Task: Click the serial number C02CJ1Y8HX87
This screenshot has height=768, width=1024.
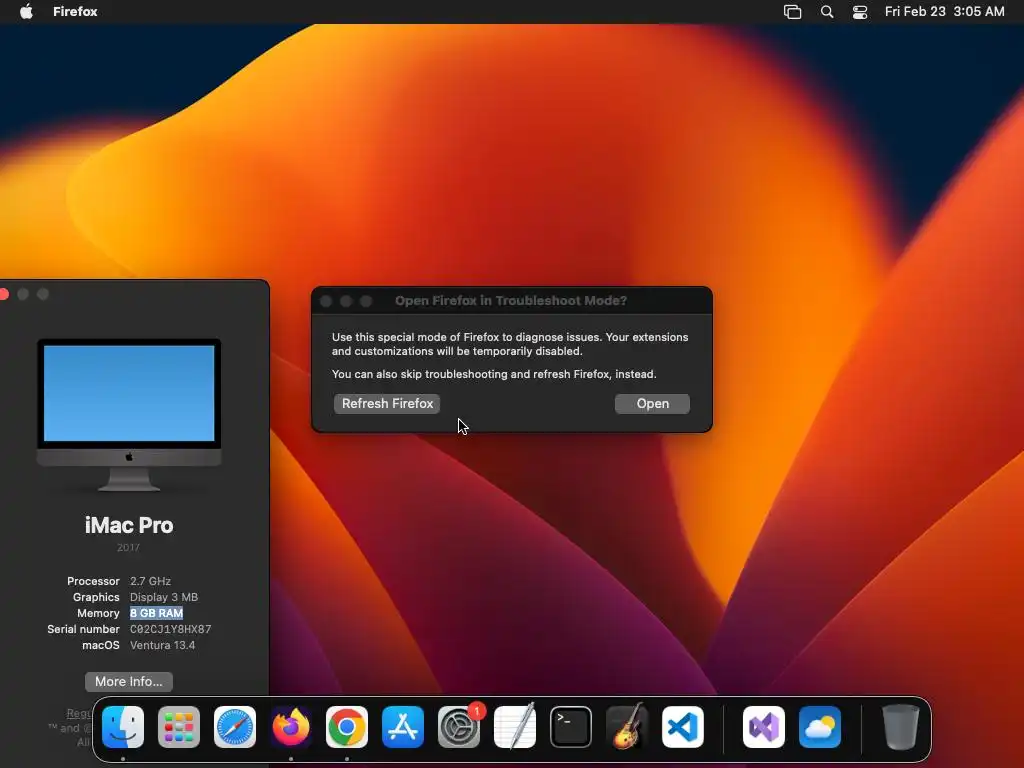Action: click(170, 629)
